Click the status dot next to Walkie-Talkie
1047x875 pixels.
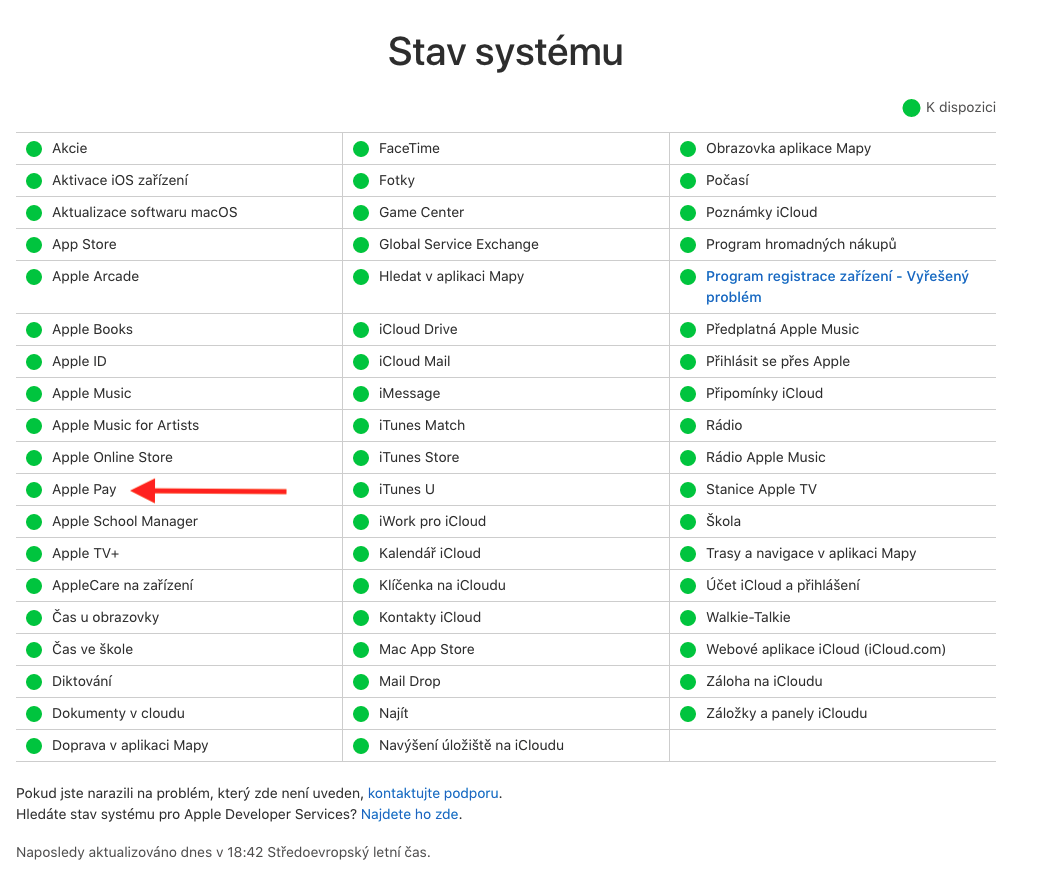click(x=688, y=618)
